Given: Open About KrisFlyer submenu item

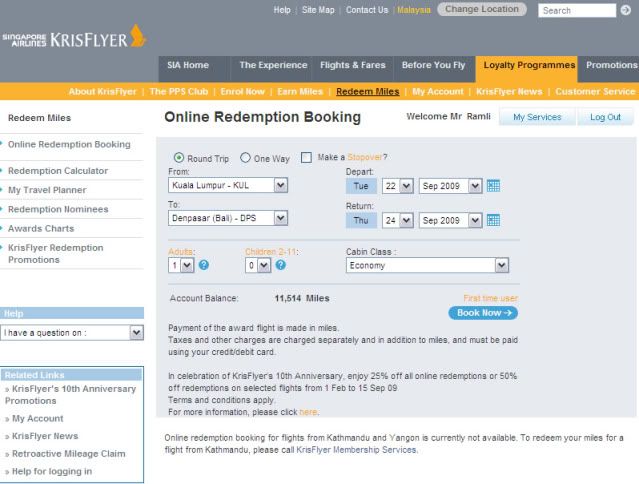Looking at the screenshot, I should click(x=102, y=92).
